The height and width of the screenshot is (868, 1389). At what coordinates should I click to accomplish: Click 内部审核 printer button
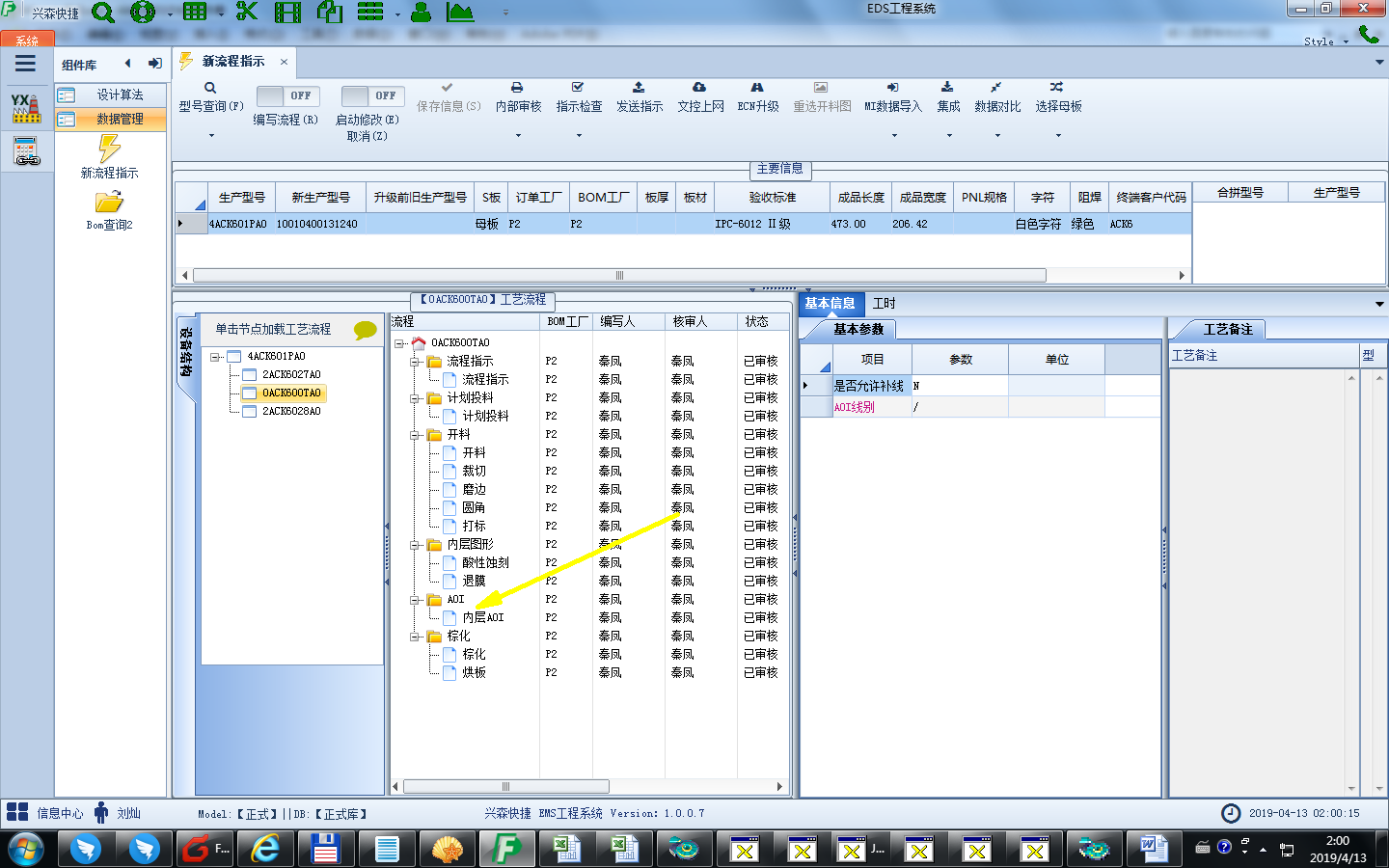[x=518, y=97]
